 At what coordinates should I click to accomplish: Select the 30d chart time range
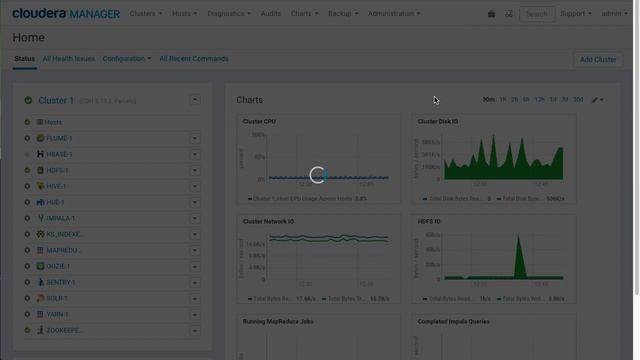(x=578, y=100)
